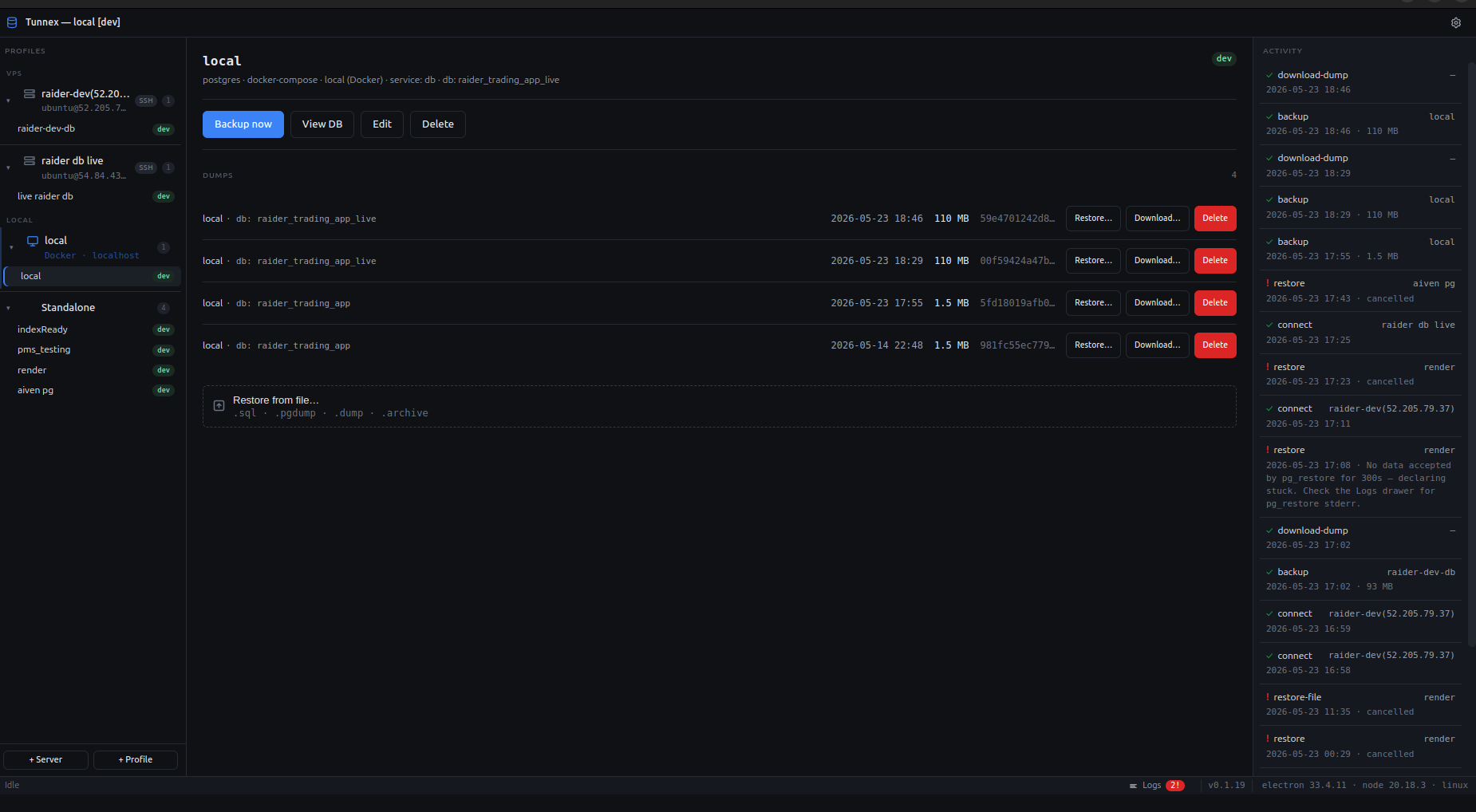Download the 17:55 raider_trading_app dump

click(1158, 303)
